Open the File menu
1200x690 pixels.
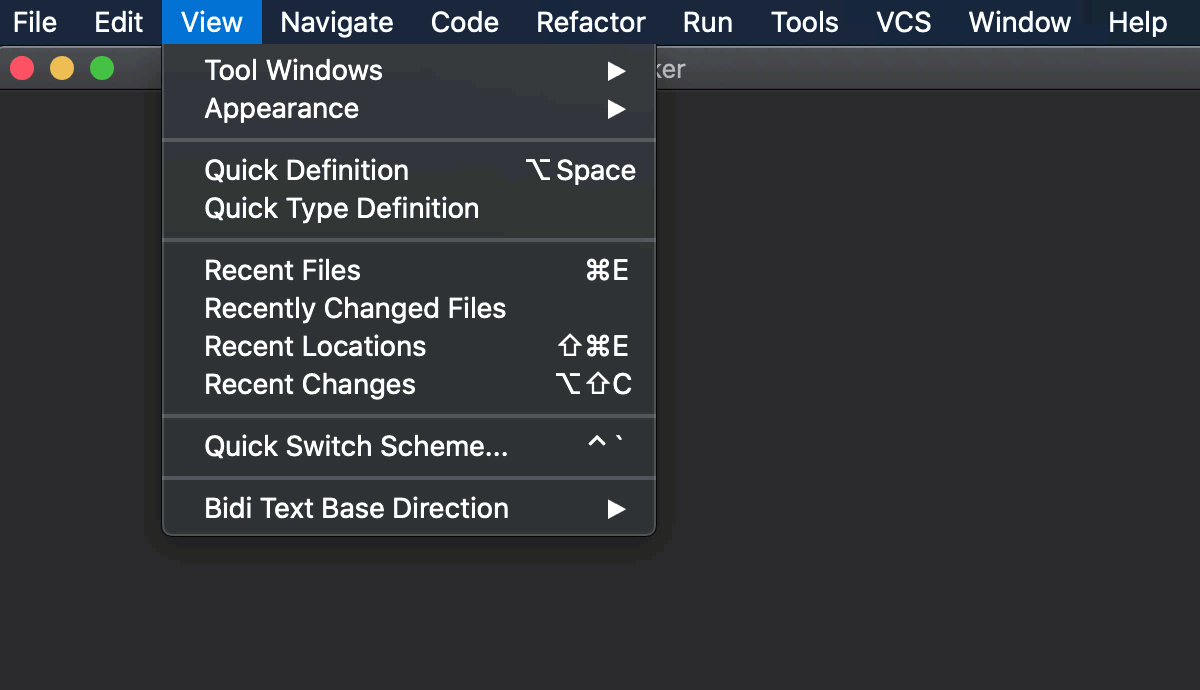34,22
